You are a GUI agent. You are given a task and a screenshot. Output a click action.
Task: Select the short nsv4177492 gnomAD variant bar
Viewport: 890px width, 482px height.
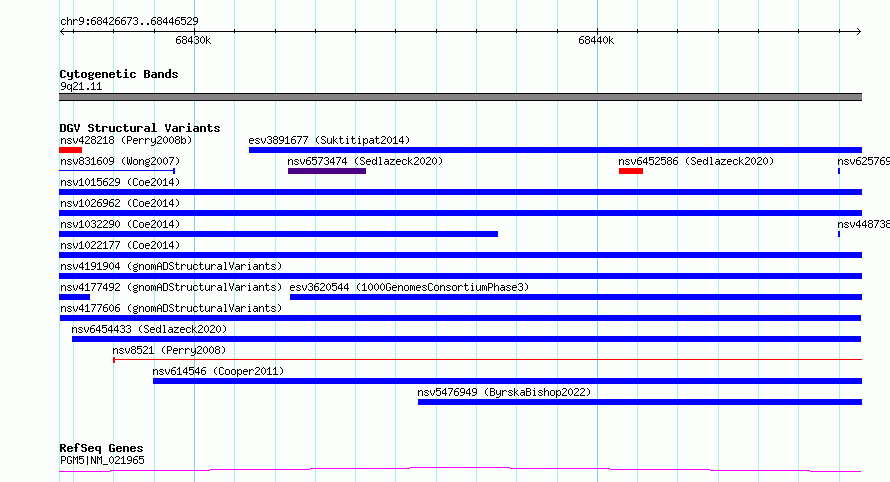pyautogui.click(x=74, y=297)
